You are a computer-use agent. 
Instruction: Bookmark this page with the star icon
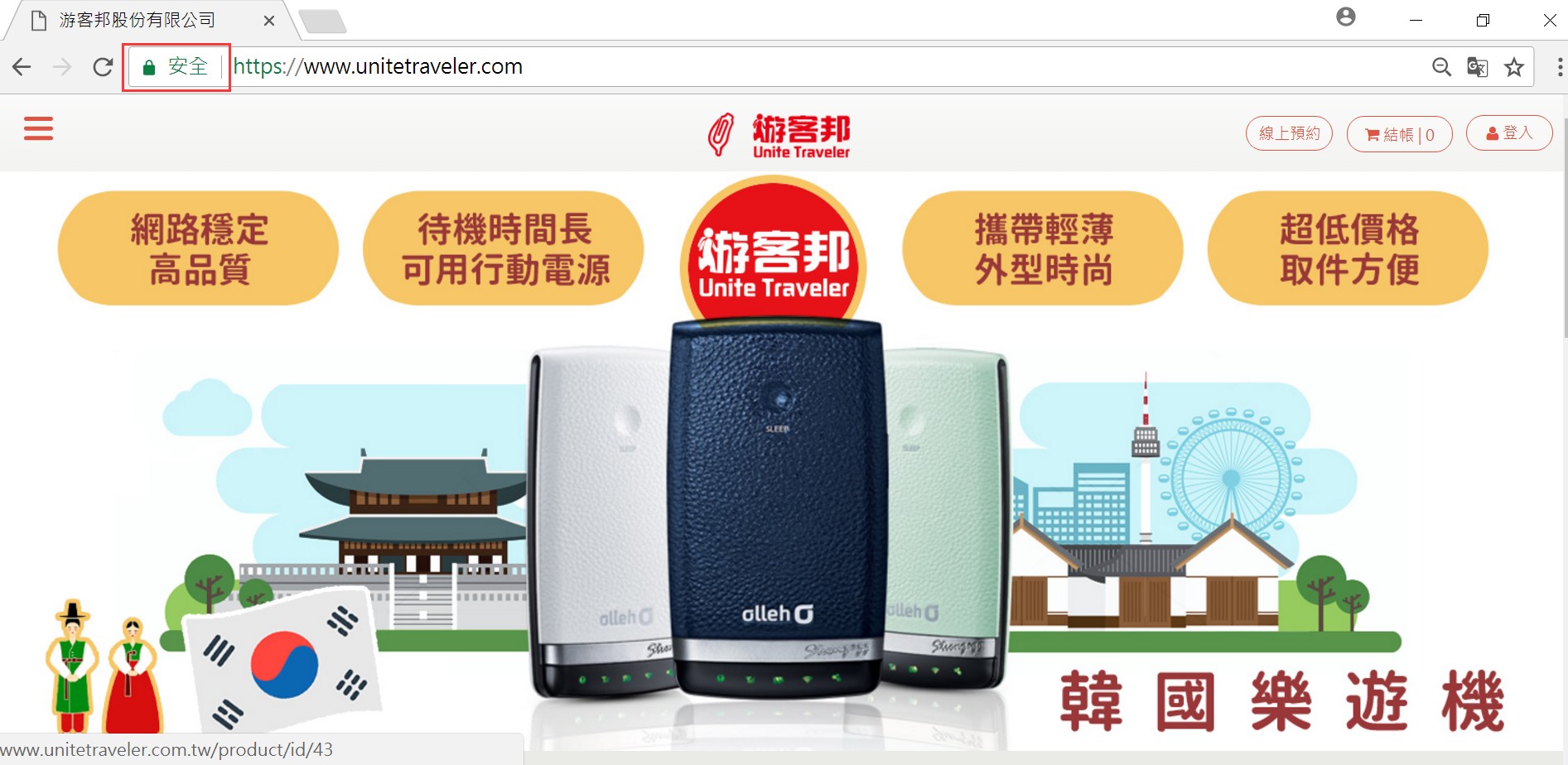[x=1514, y=67]
